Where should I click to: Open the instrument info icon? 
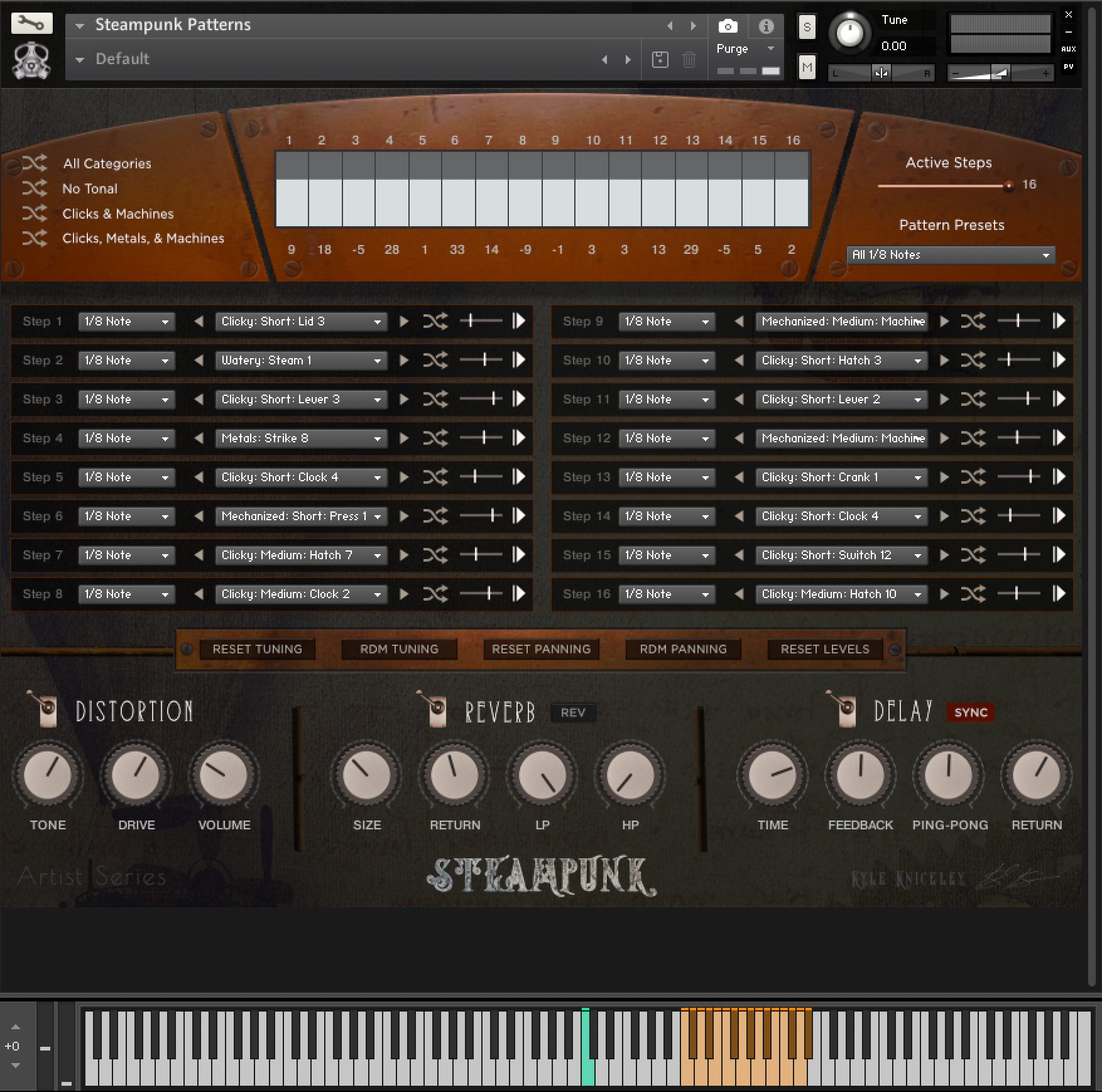pyautogui.click(x=765, y=26)
